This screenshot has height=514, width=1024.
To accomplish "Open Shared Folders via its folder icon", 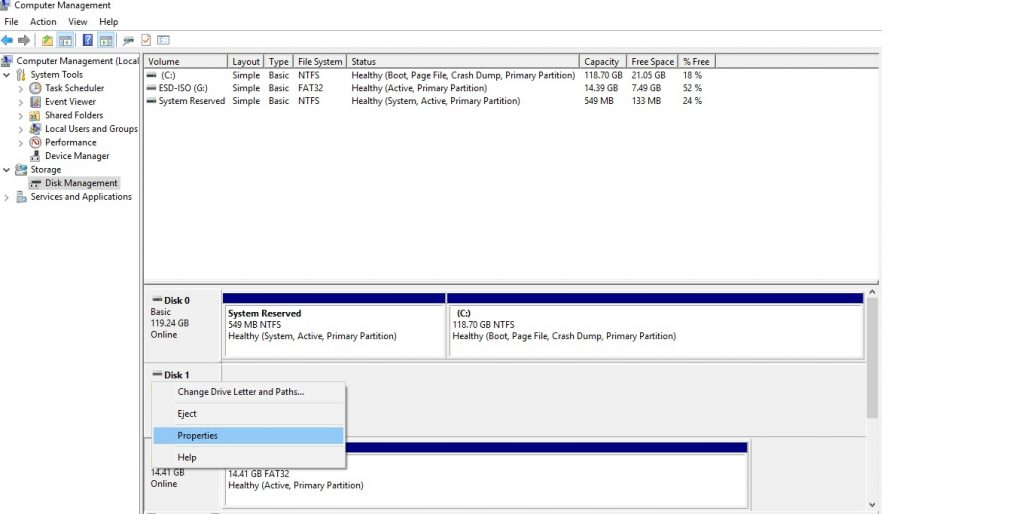I will coord(35,116).
